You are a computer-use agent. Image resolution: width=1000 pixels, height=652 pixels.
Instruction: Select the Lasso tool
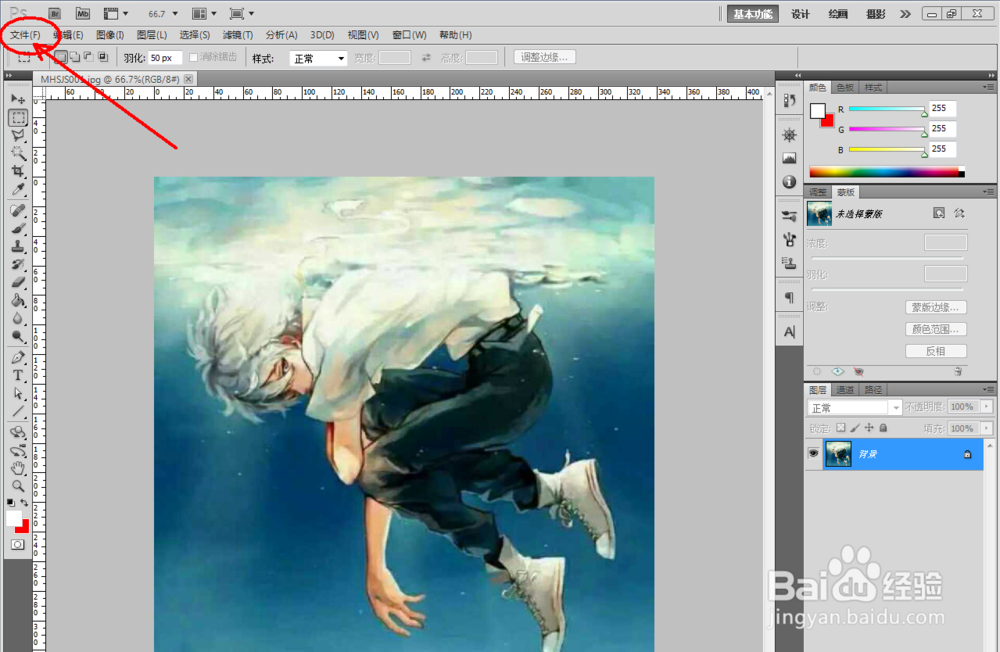tap(18, 135)
